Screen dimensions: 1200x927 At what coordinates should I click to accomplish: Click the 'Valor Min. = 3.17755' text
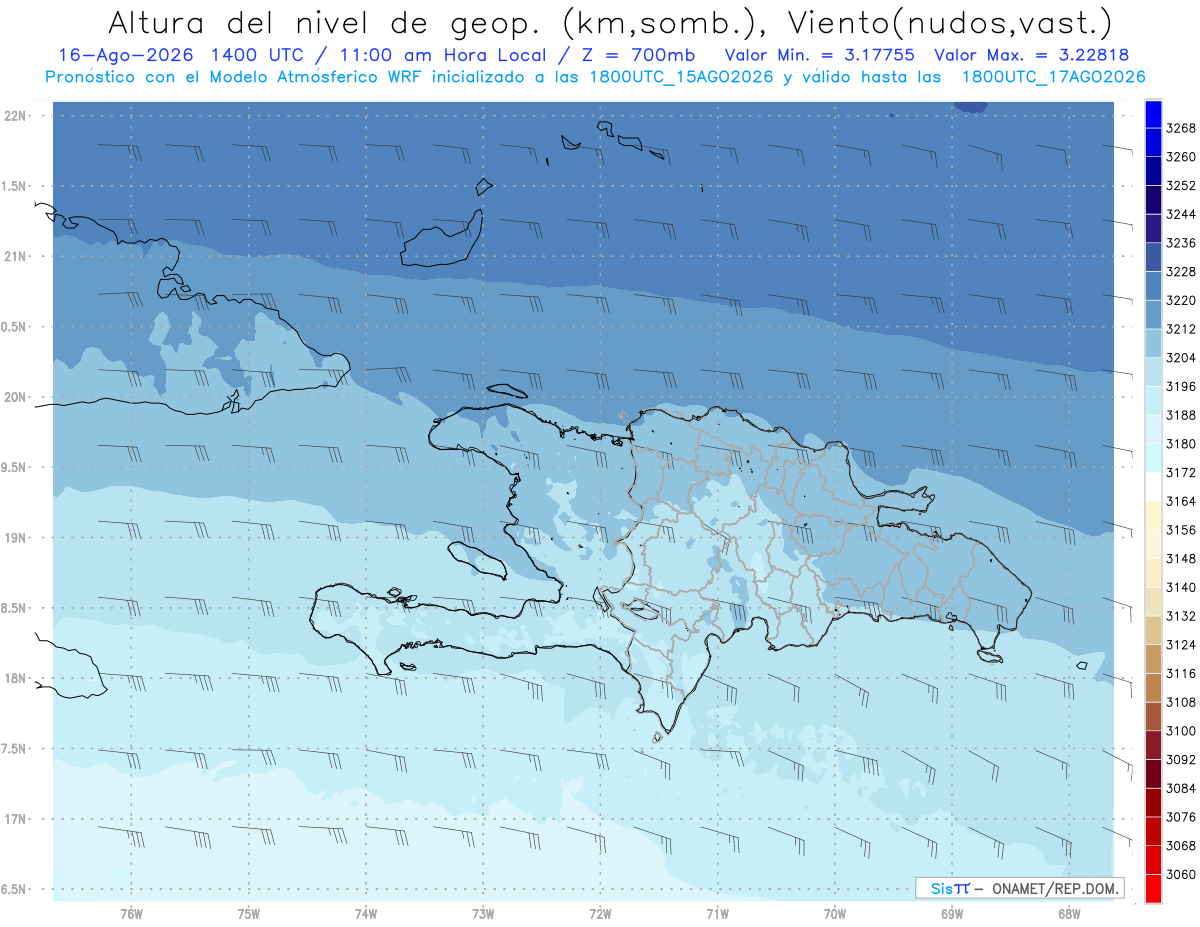click(x=820, y=55)
